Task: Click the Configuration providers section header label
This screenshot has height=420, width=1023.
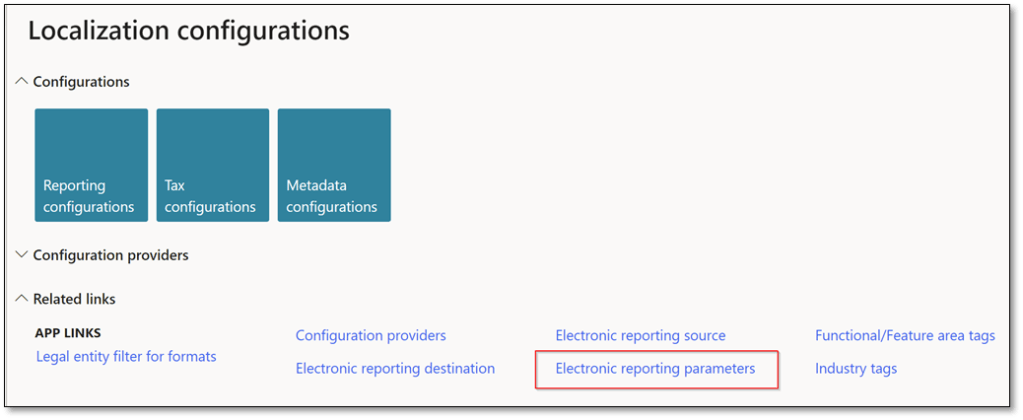Action: [111, 255]
